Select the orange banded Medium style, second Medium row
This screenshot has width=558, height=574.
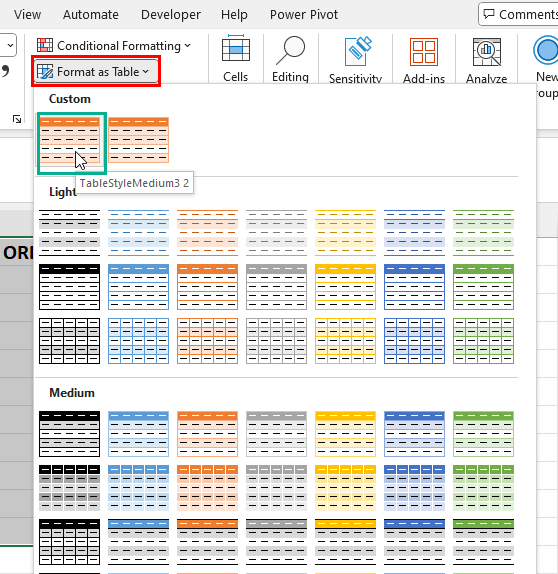pos(207,488)
